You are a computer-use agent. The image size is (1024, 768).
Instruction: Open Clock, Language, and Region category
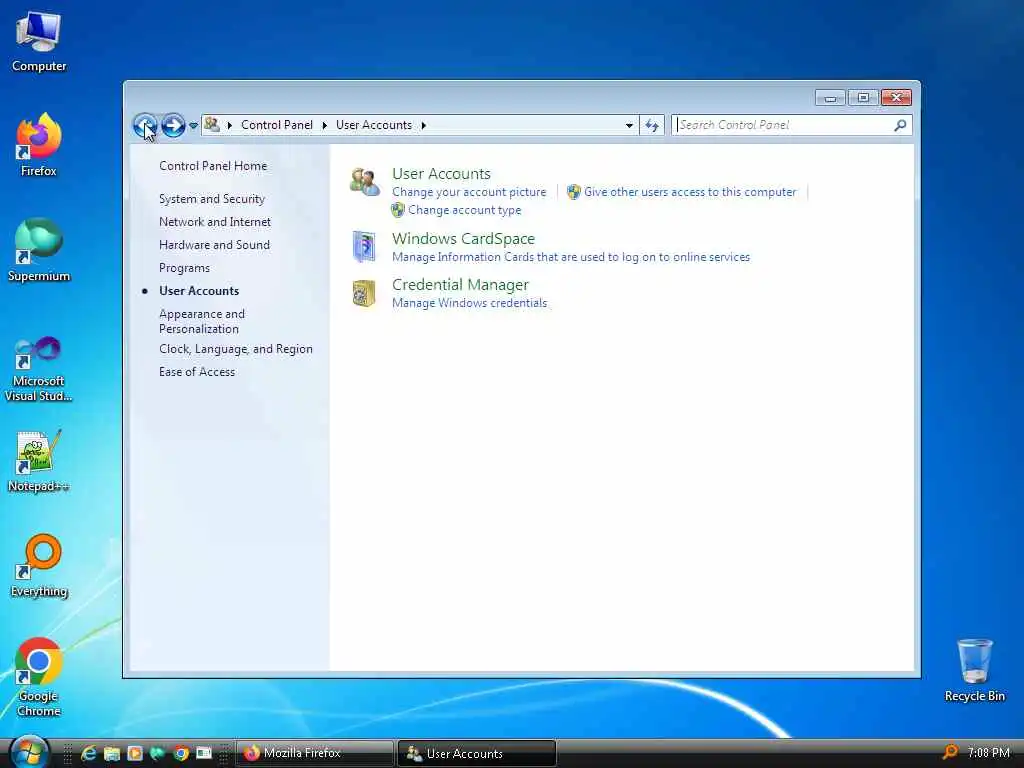click(x=236, y=349)
